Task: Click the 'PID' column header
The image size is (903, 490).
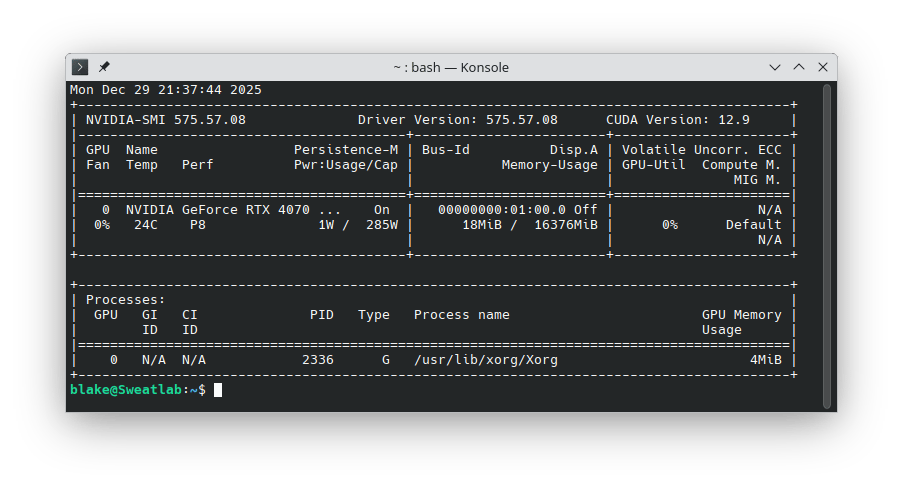Action: (322, 315)
